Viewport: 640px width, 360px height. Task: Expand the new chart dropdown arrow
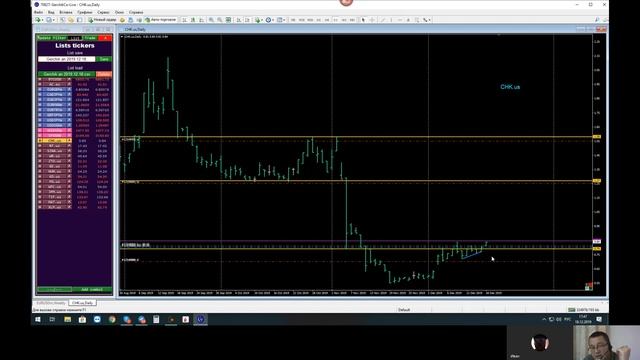[x=42, y=20]
